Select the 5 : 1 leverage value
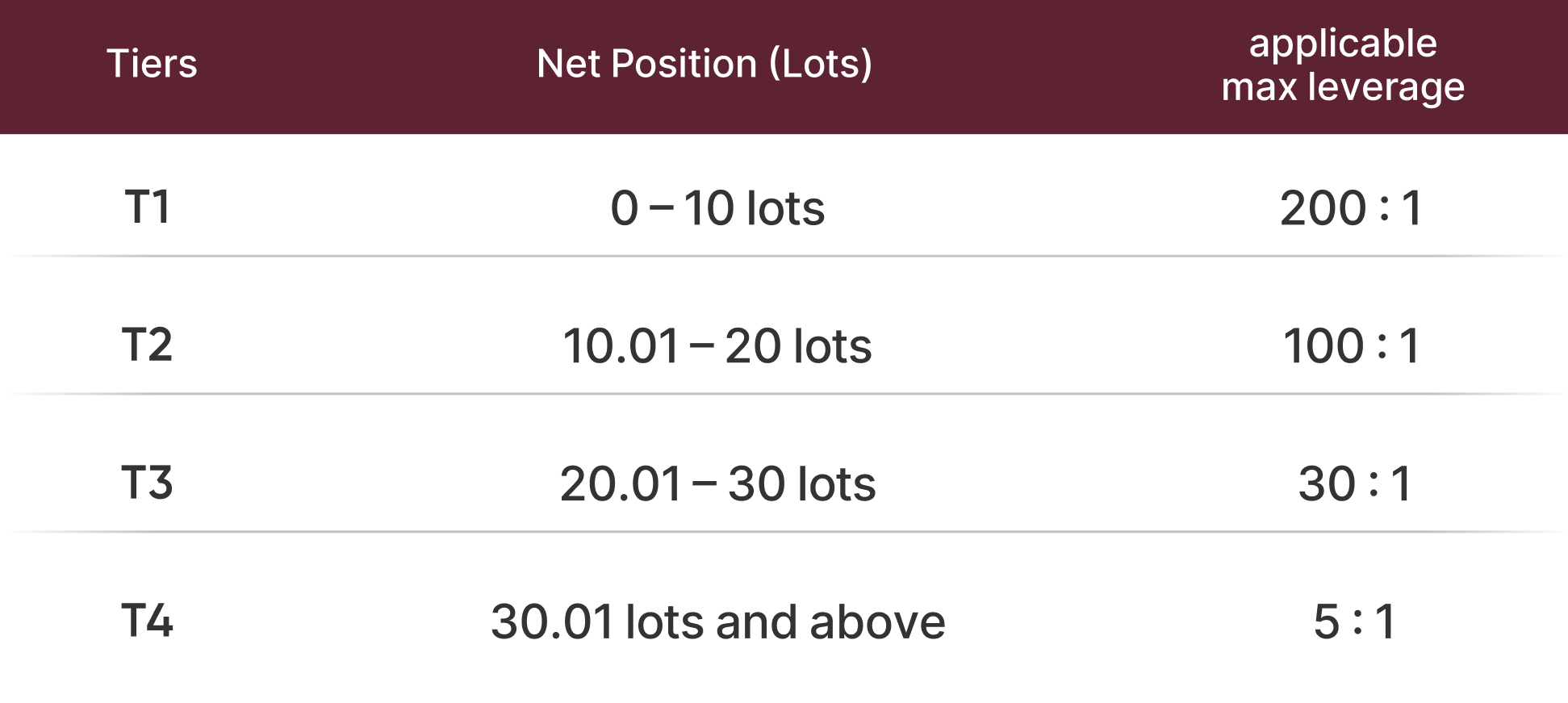The width and height of the screenshot is (1568, 703). (x=1355, y=622)
